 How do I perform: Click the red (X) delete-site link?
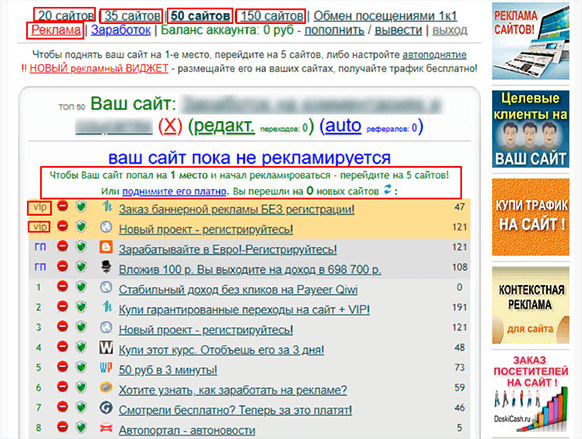170,126
